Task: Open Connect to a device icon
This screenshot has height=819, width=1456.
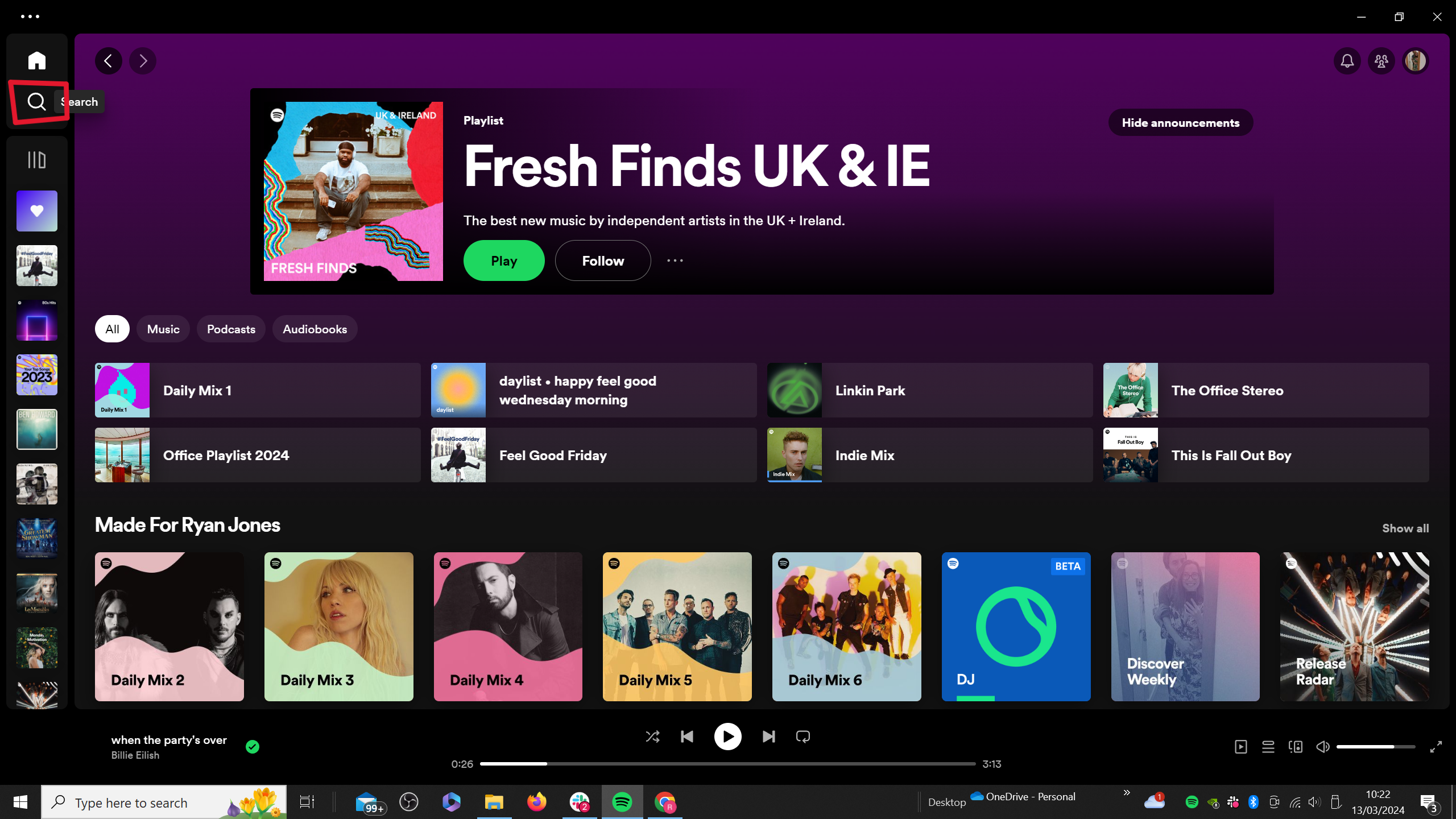Action: [1296, 747]
